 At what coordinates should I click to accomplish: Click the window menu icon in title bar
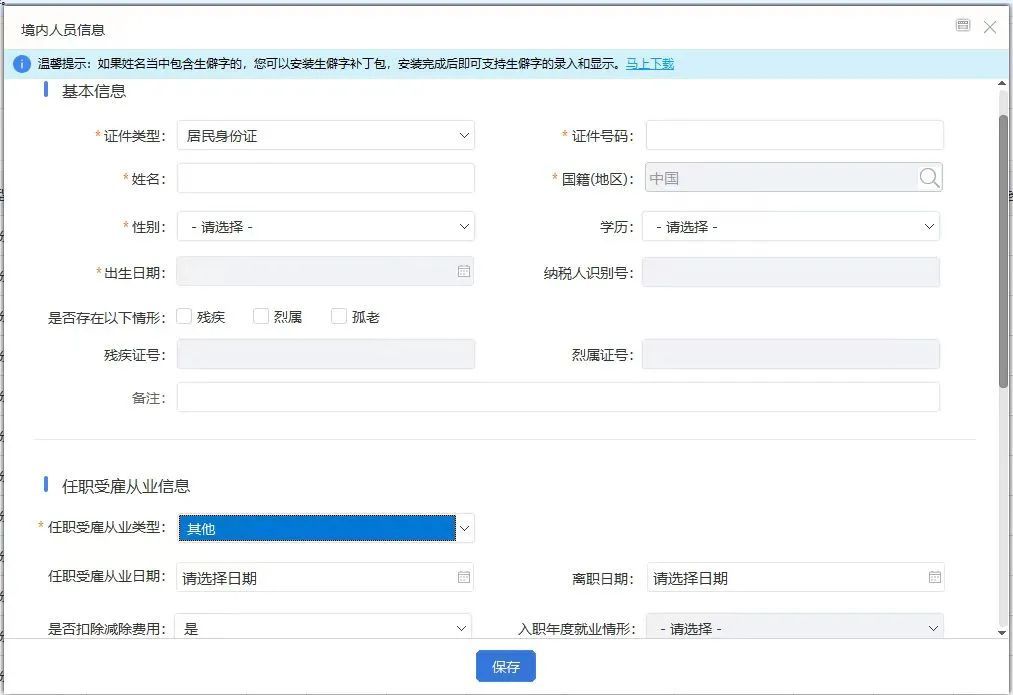963,25
